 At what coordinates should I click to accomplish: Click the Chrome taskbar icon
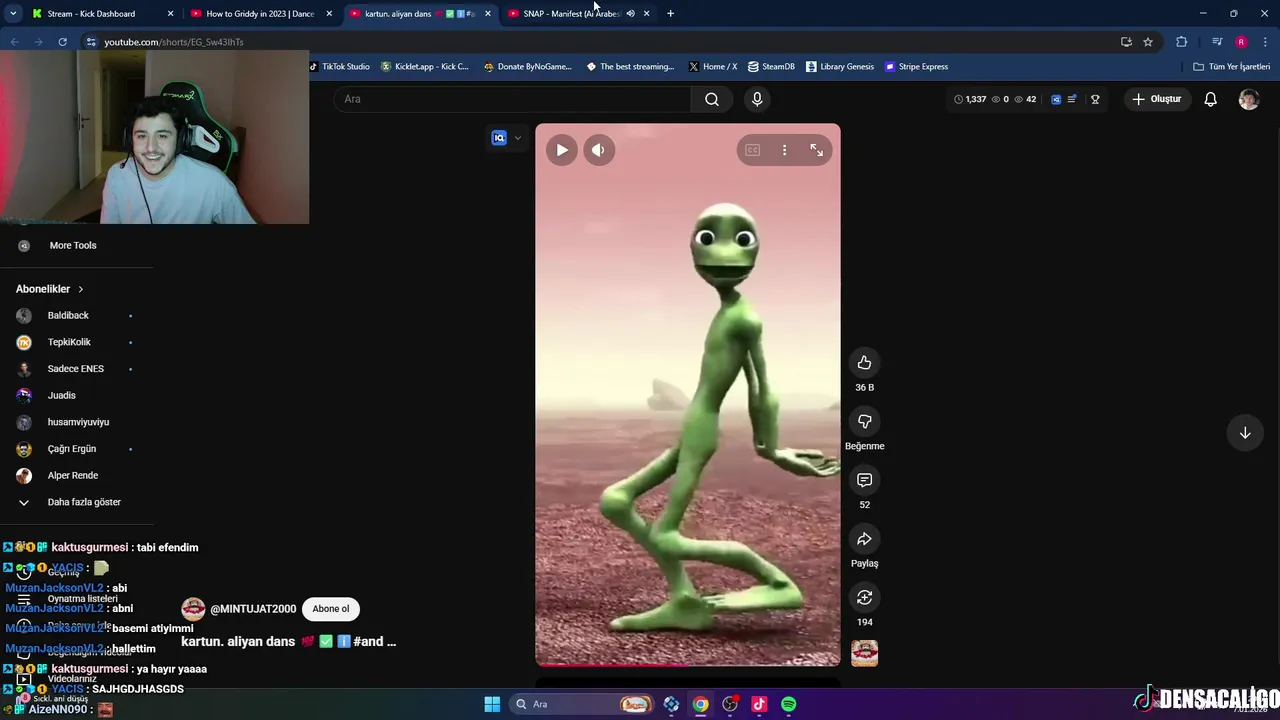tap(701, 704)
